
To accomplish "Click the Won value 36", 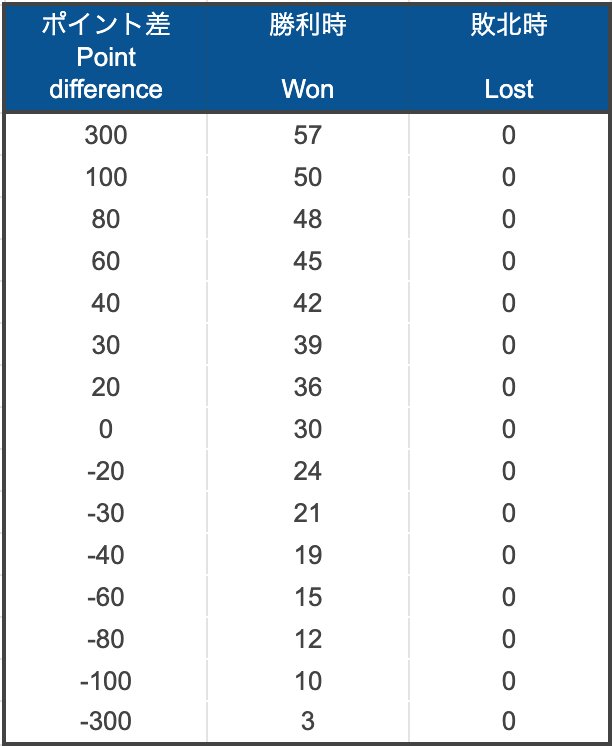I will 308,387.
